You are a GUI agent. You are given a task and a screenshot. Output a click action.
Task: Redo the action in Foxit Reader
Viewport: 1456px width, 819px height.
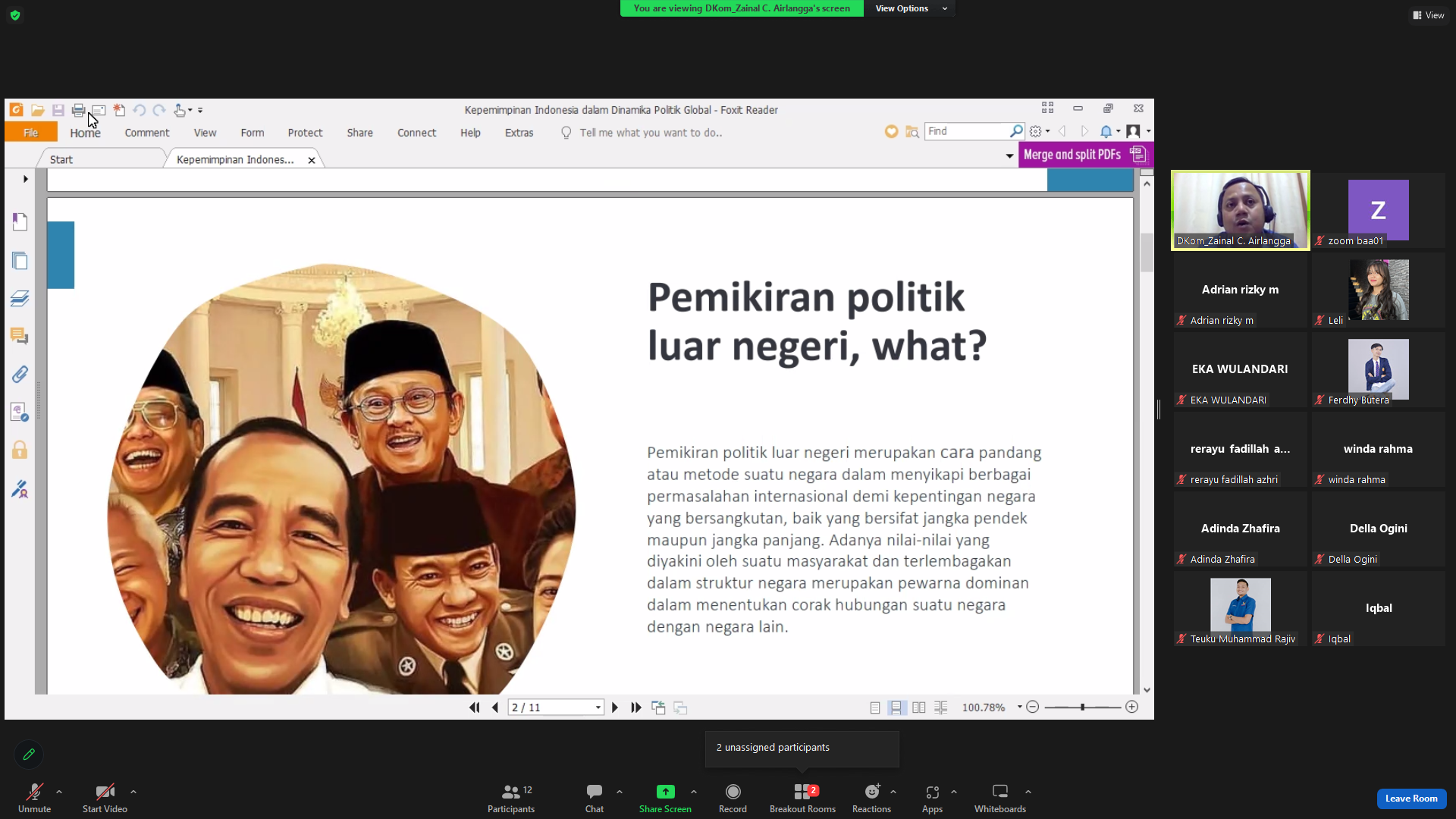pos(158,110)
